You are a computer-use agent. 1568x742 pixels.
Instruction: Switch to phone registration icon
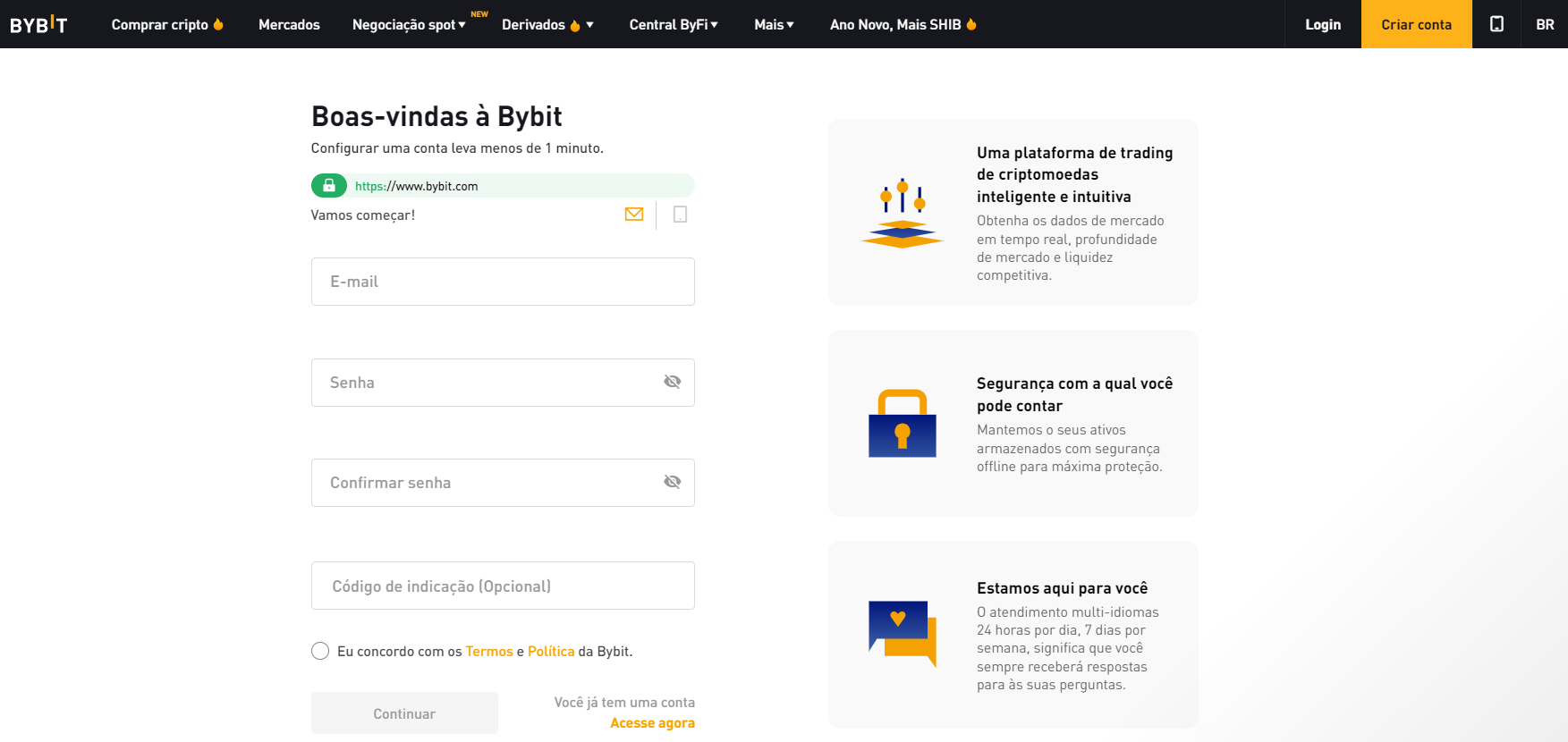(x=680, y=215)
